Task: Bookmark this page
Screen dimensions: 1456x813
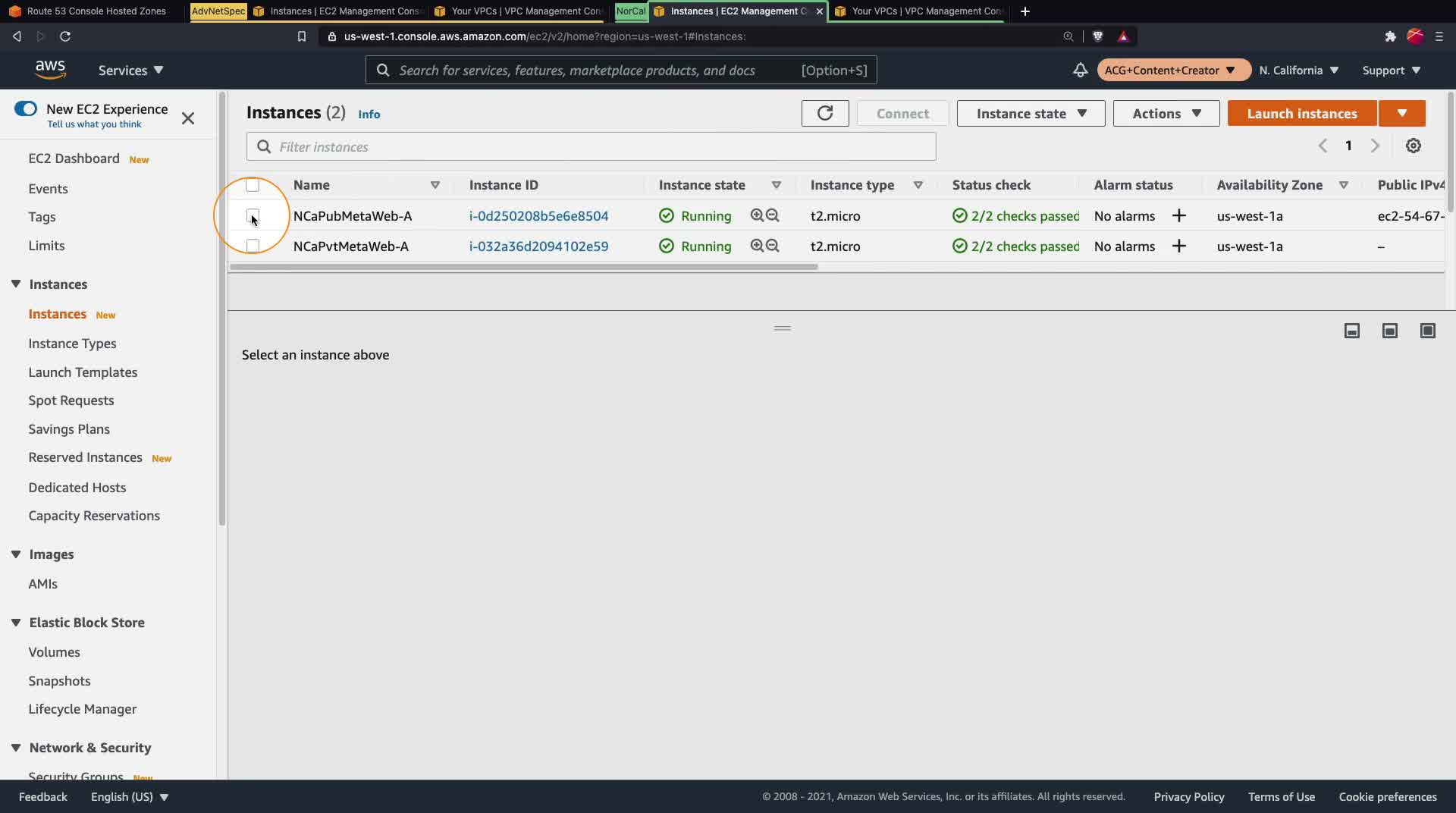Action: coord(302,36)
